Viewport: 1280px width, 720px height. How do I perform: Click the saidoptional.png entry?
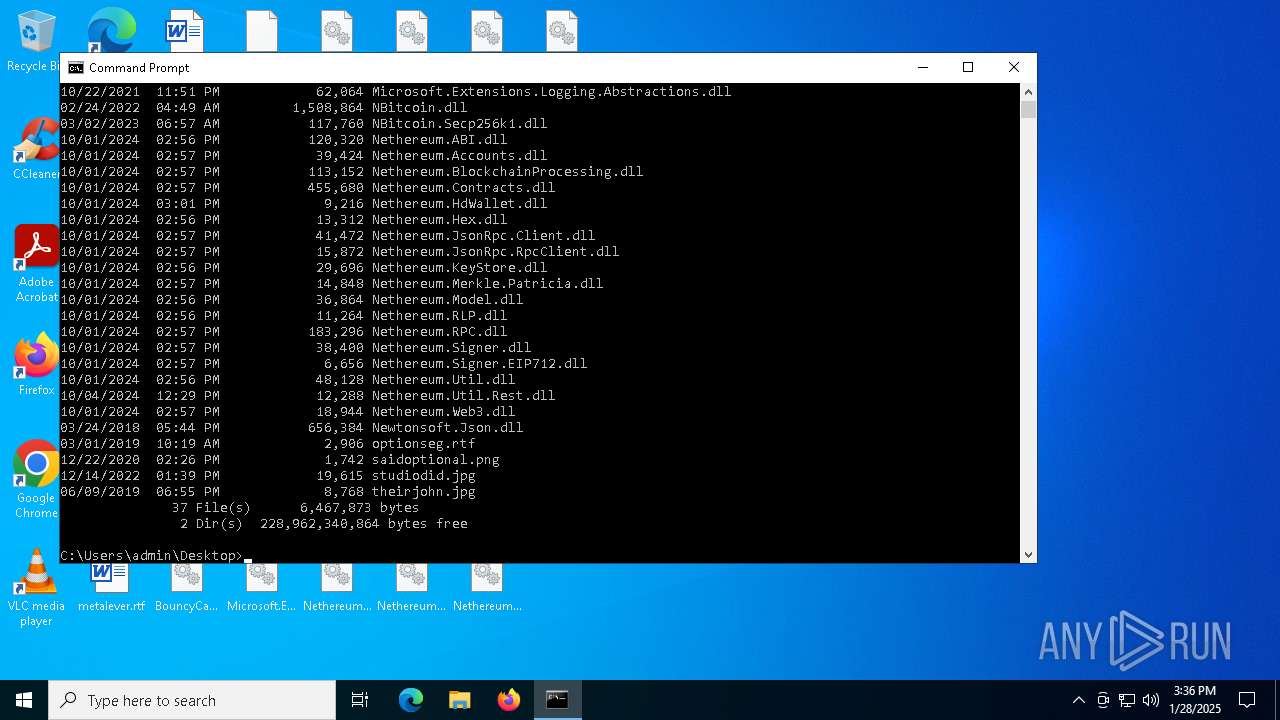[x=436, y=460]
